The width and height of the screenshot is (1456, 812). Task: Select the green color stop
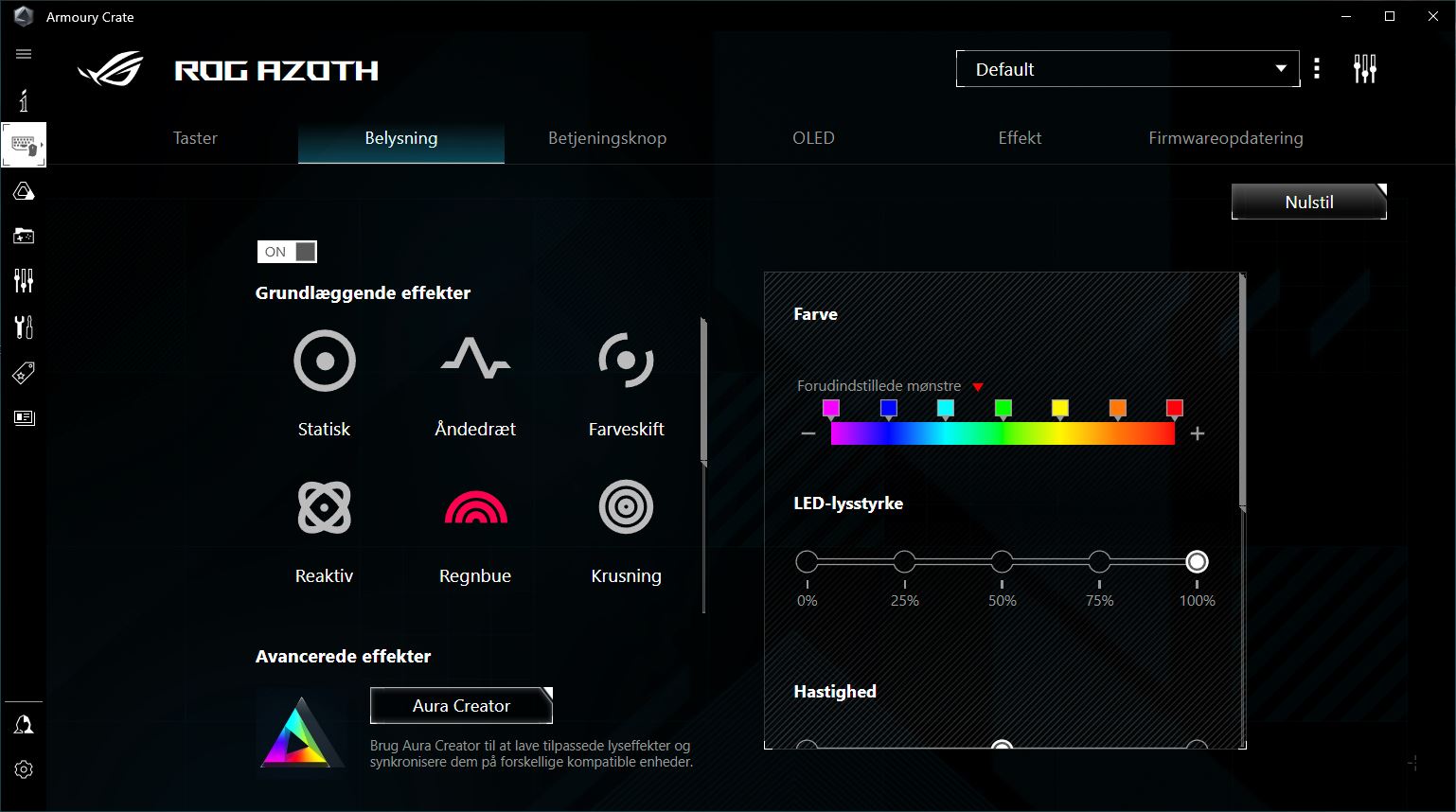coord(1003,409)
